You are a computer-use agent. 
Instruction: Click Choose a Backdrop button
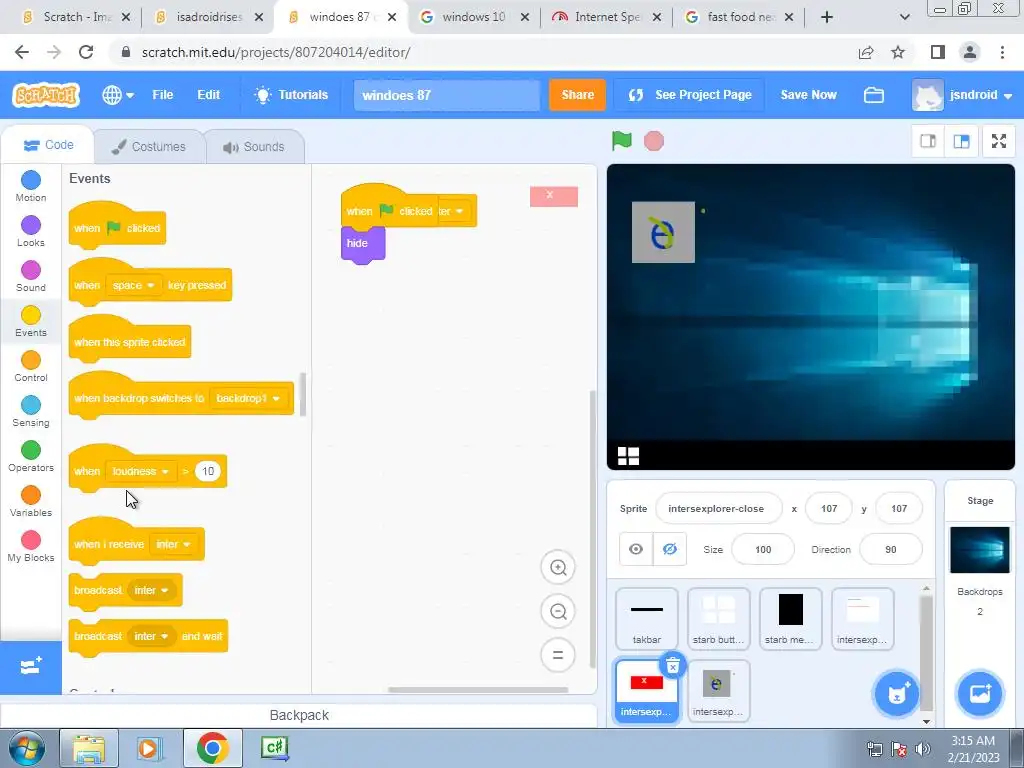pos(980,693)
